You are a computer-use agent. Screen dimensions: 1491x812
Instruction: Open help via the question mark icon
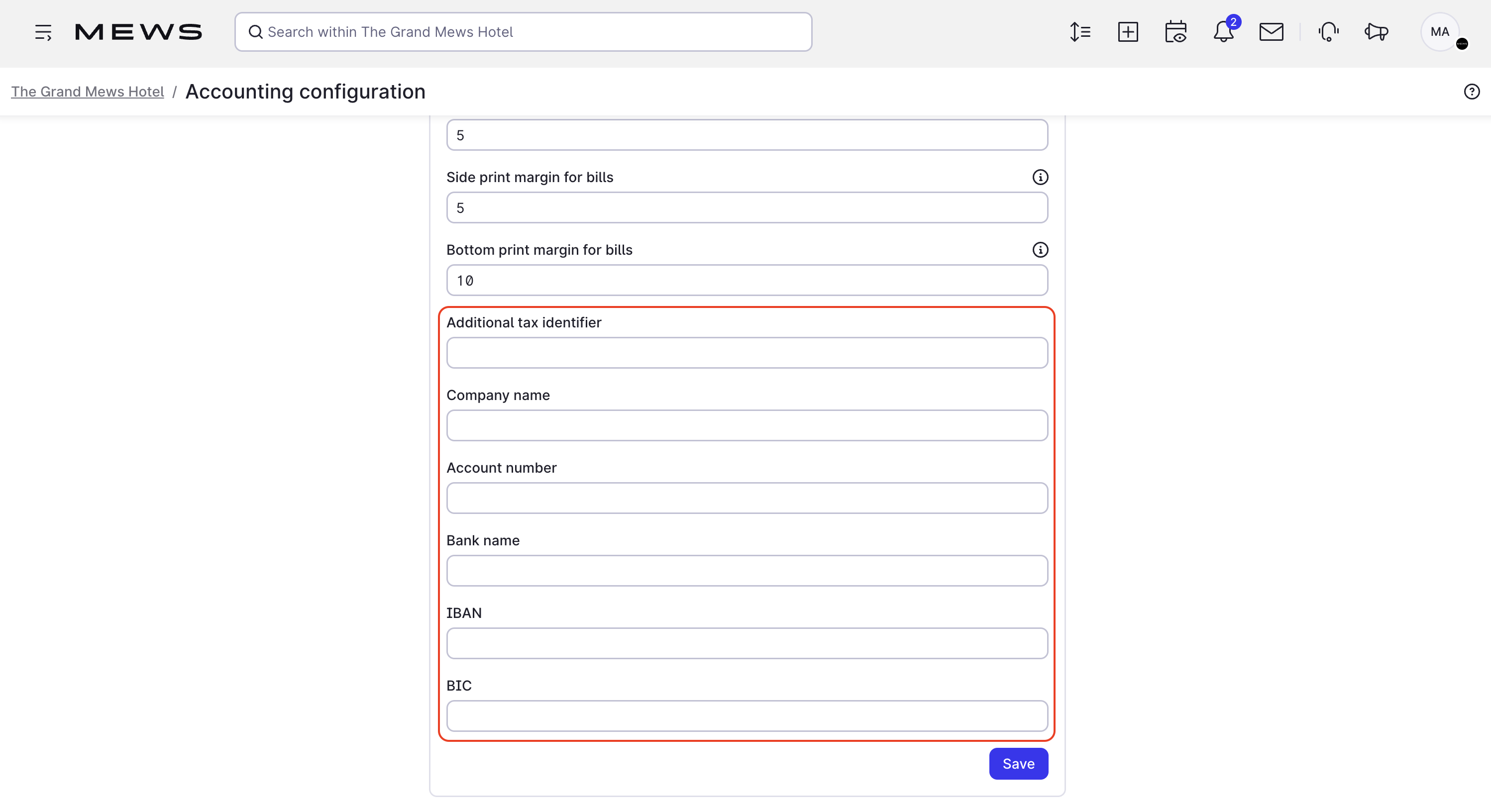pyautogui.click(x=1471, y=91)
